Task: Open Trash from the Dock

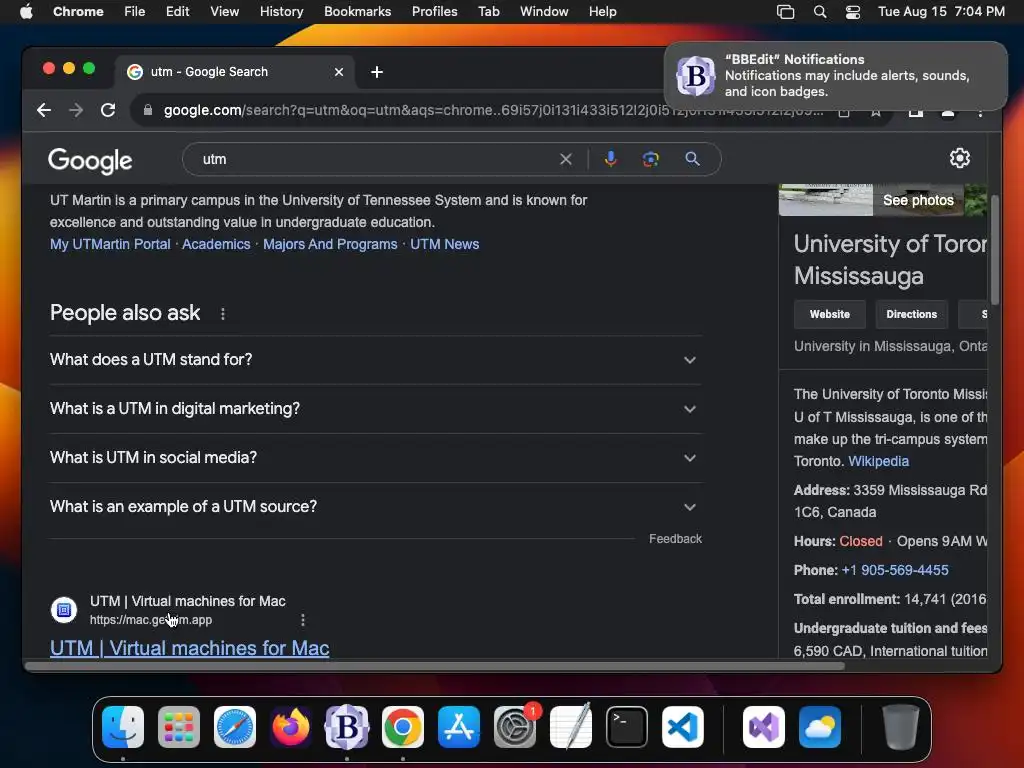Action: [901, 727]
